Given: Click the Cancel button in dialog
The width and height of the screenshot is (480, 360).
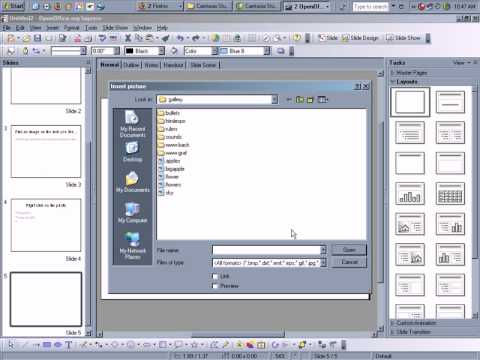Looking at the screenshot, I should [349, 262].
